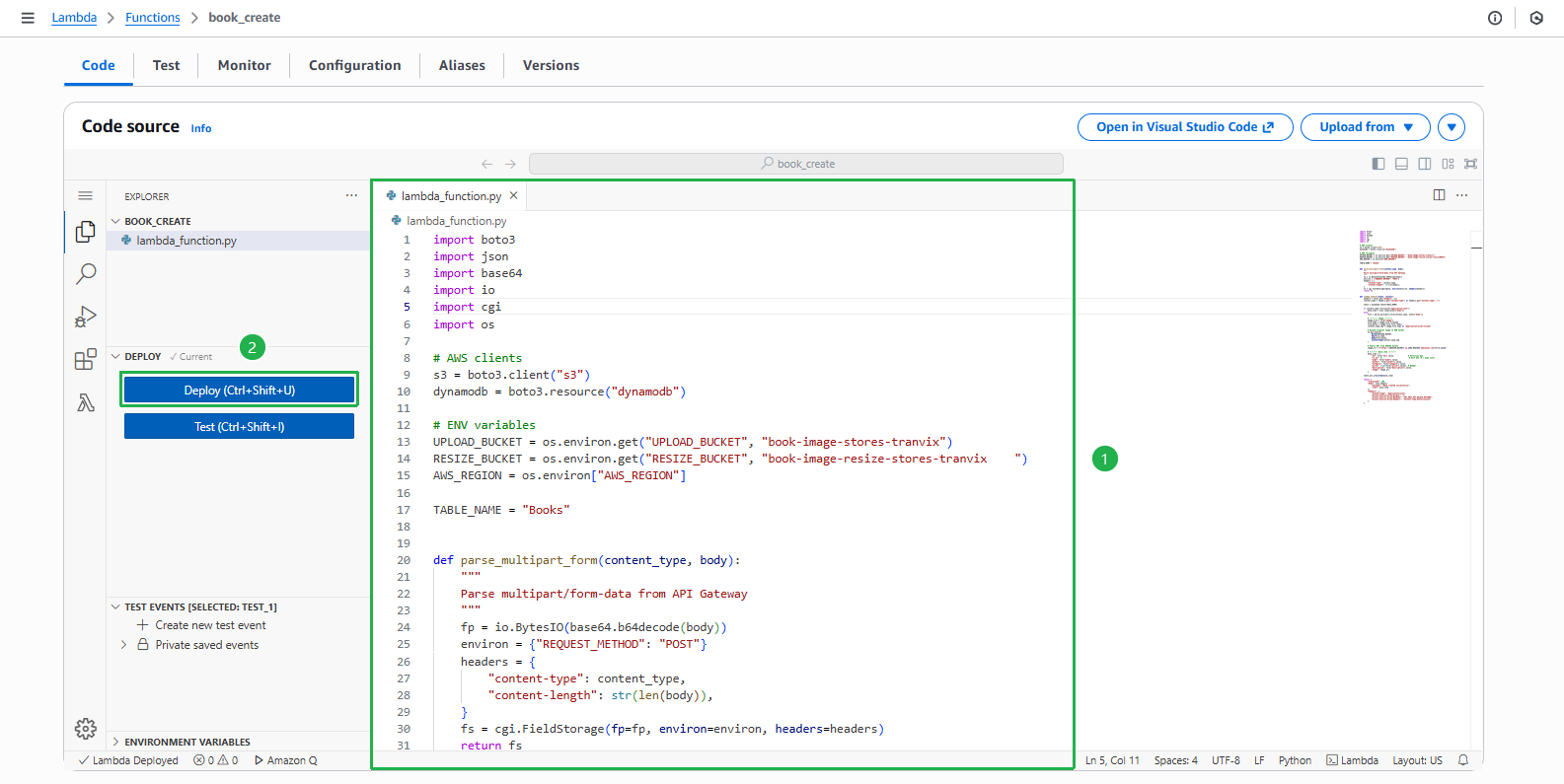
Task: Change file encoding UTF-8
Action: (1226, 760)
